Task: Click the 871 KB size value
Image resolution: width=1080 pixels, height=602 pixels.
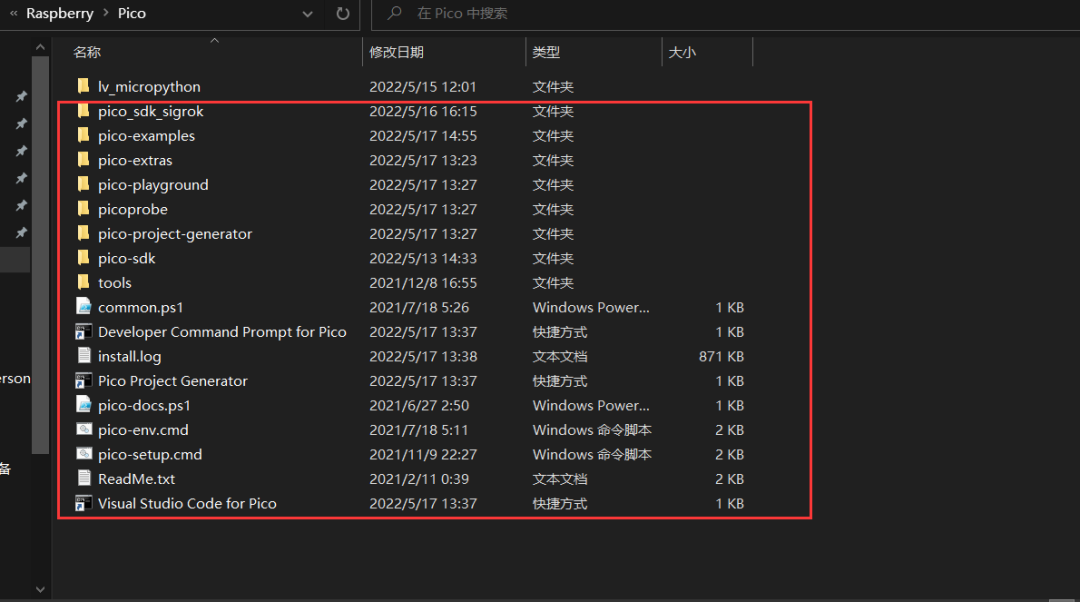Action: click(721, 356)
